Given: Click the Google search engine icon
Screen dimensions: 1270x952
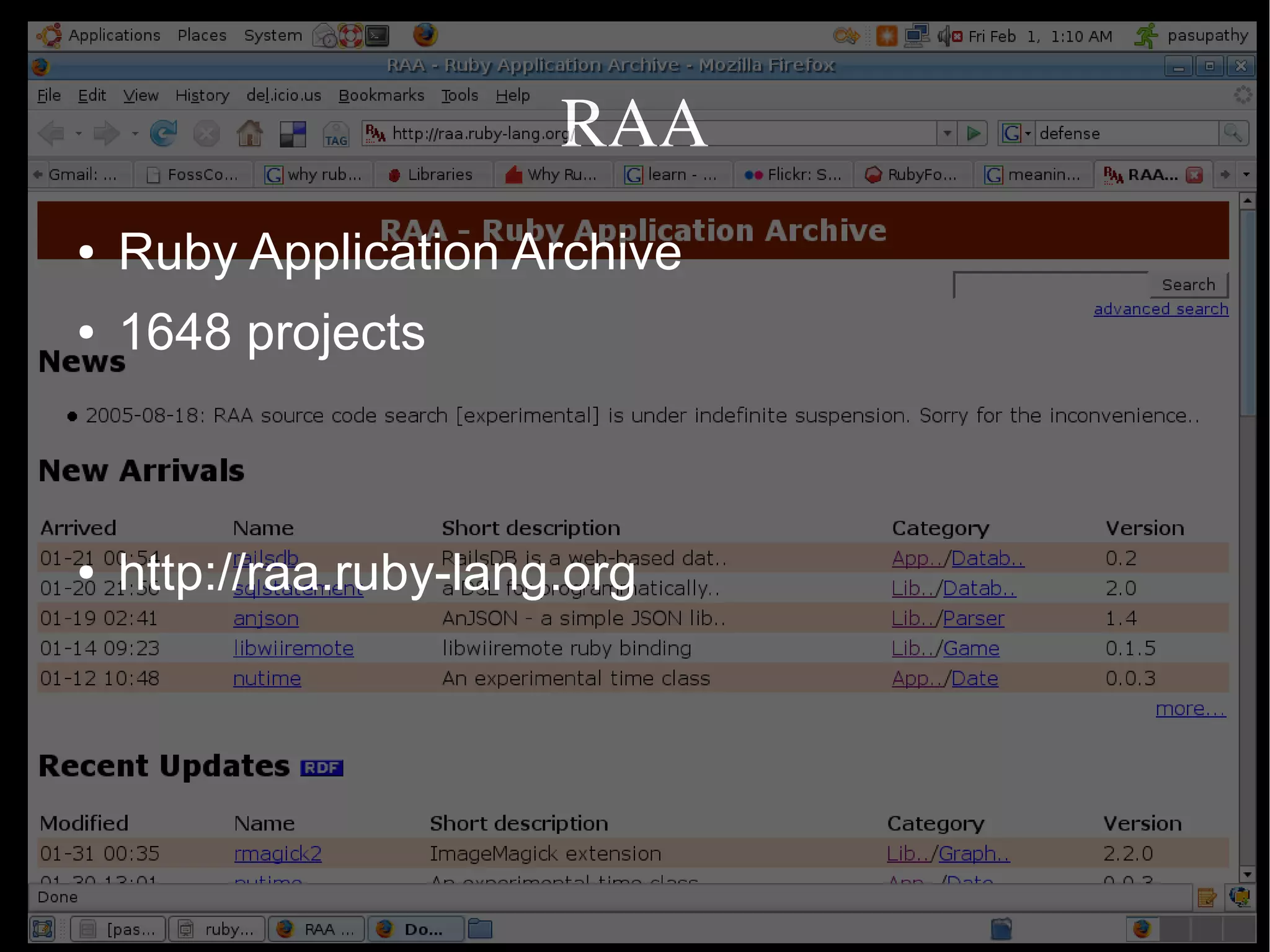Looking at the screenshot, I should 1011,133.
